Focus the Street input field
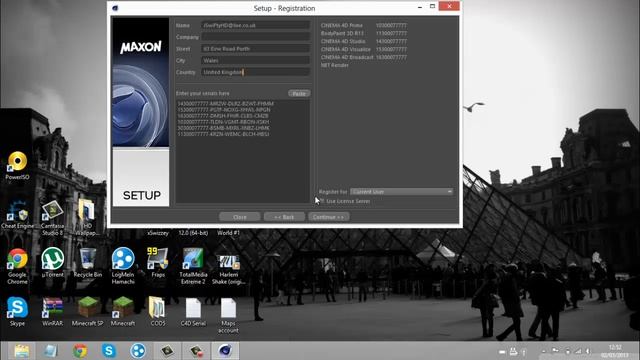640x360 pixels. (256, 49)
